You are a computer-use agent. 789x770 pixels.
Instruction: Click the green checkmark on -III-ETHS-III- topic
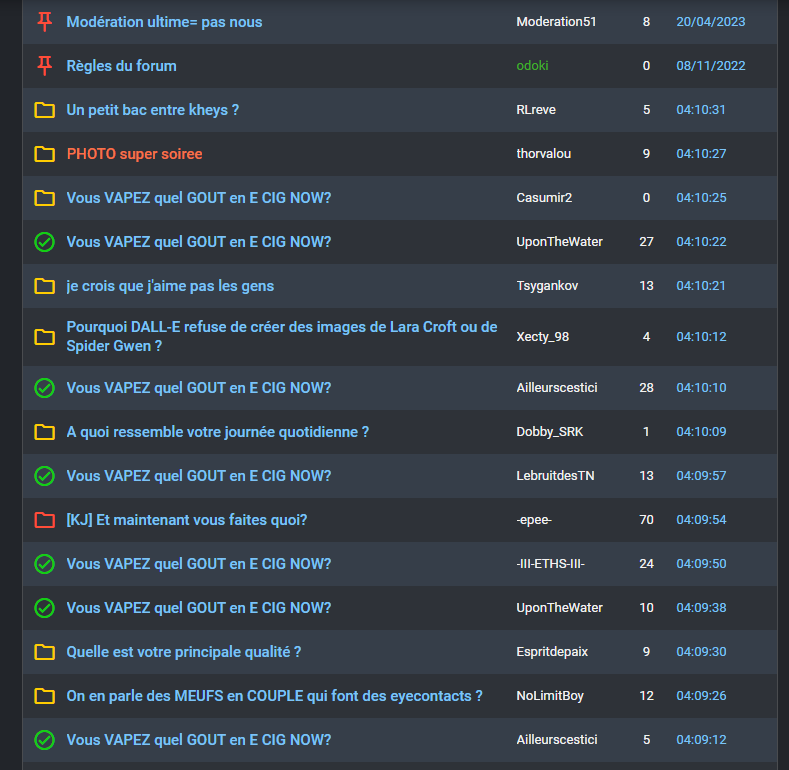44,564
